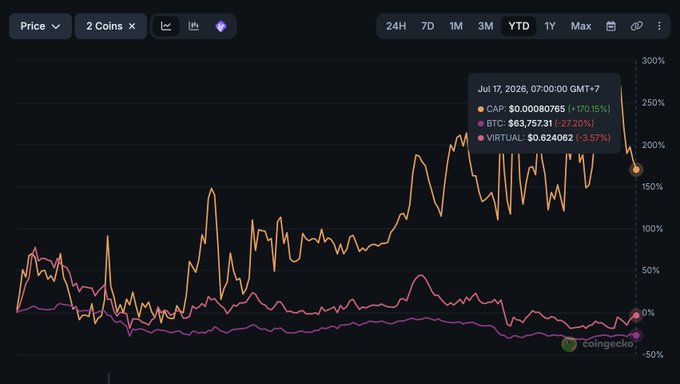Viewport: 680px width, 384px height.
Task: Select the YTD time range
Action: point(519,26)
